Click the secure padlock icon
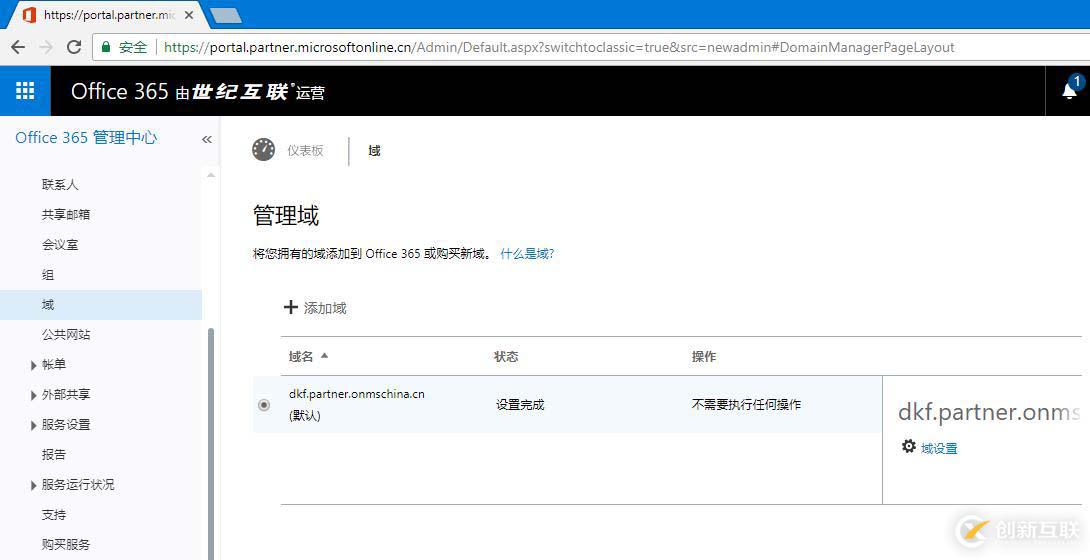1090x560 pixels. (106, 47)
